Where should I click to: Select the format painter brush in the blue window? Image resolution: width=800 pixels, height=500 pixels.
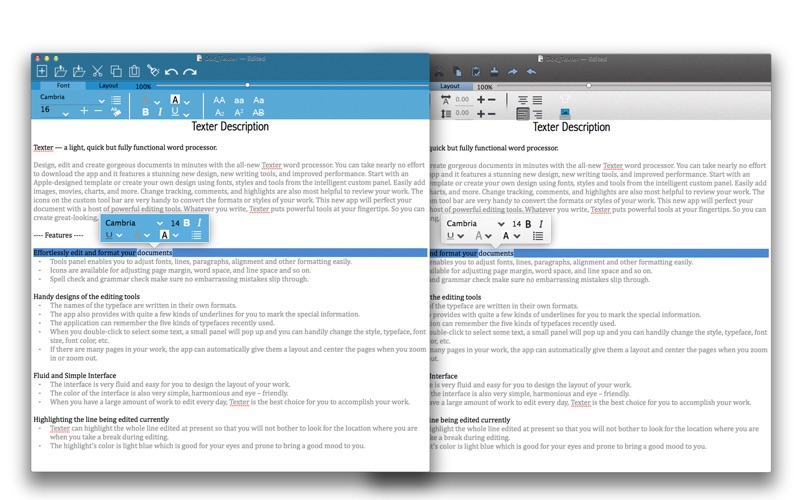tap(153, 70)
